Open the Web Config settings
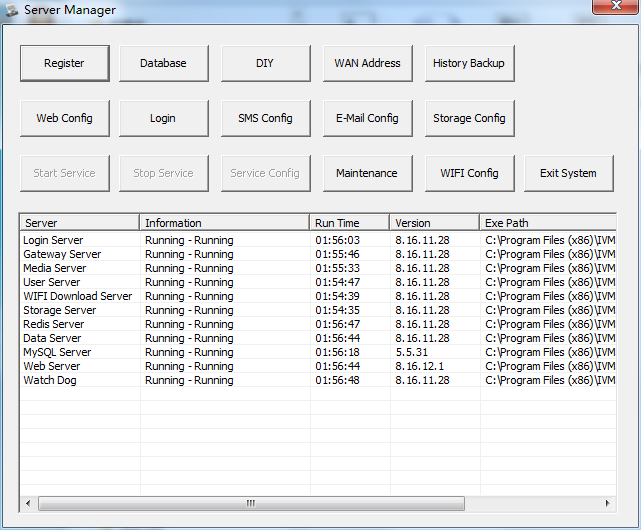 (64, 118)
